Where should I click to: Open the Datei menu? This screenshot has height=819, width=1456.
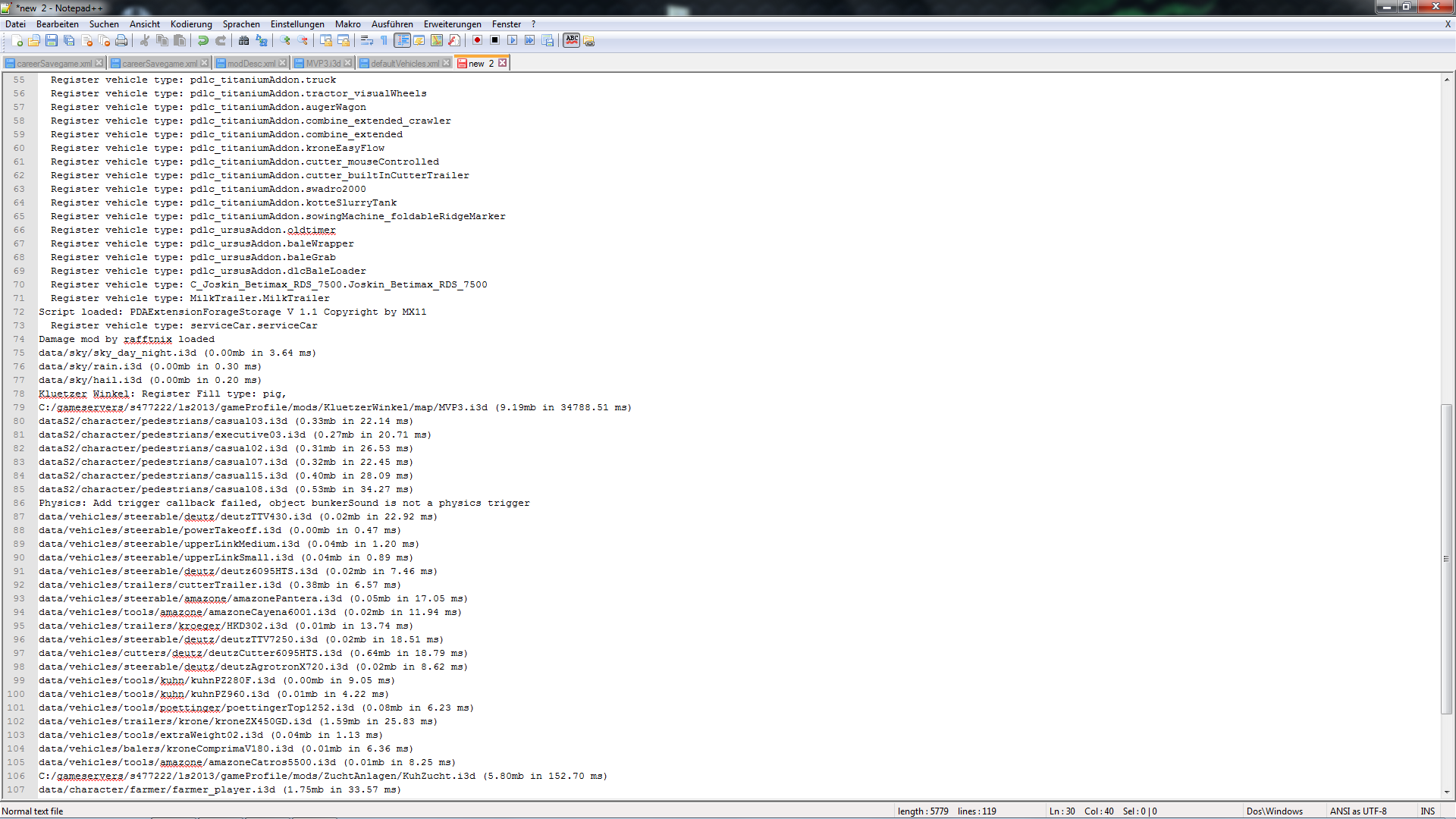click(15, 24)
